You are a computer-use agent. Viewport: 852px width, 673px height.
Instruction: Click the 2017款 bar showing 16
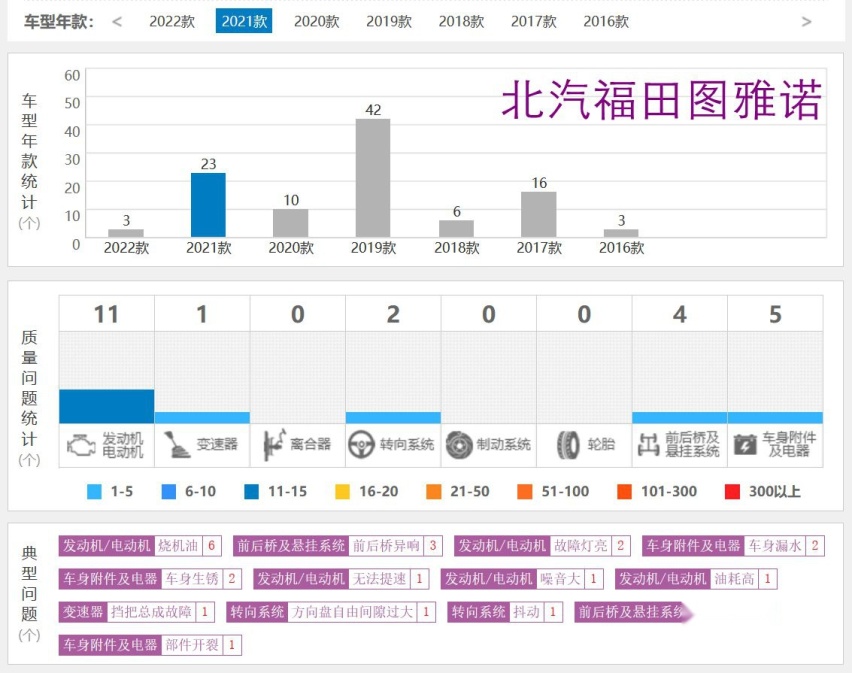[538, 215]
